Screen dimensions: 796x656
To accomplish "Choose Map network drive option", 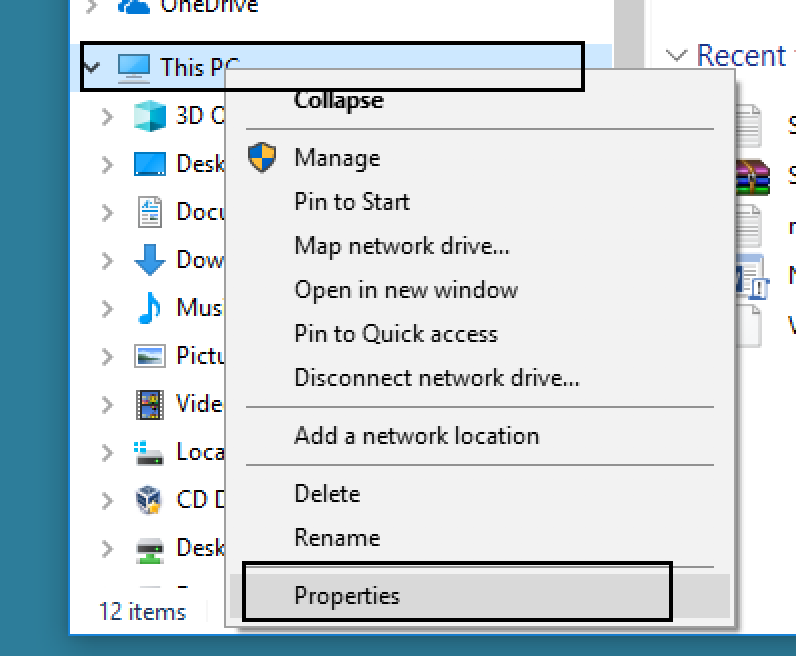I will click(401, 246).
